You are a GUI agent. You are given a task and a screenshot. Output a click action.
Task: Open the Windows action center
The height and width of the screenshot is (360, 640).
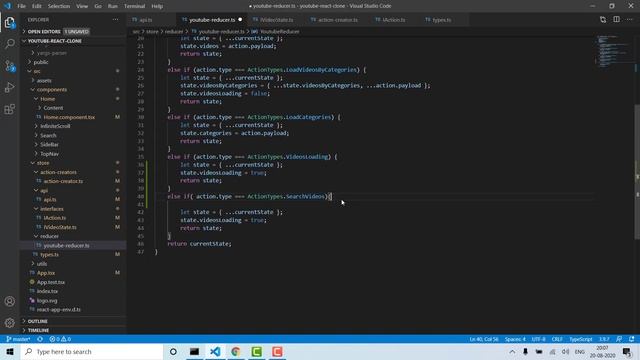click(x=628, y=351)
